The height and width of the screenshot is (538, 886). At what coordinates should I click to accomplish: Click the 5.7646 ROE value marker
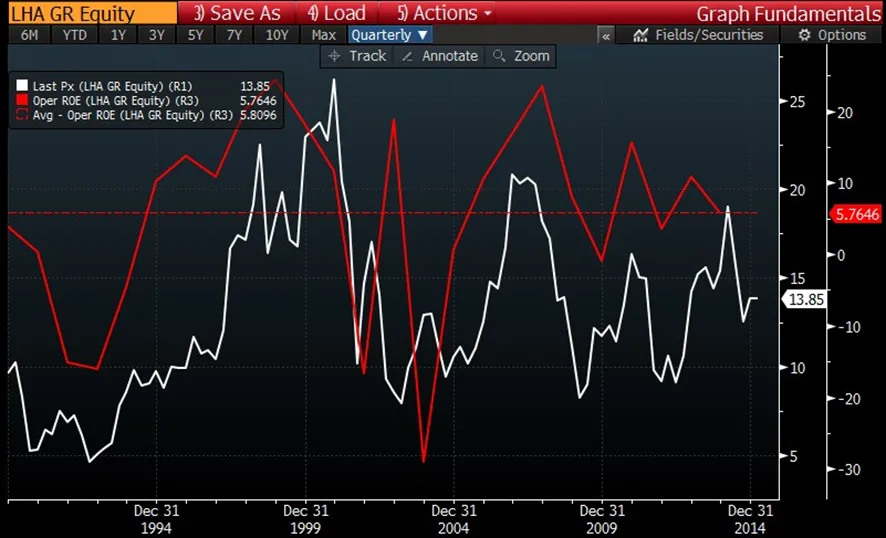[857, 213]
